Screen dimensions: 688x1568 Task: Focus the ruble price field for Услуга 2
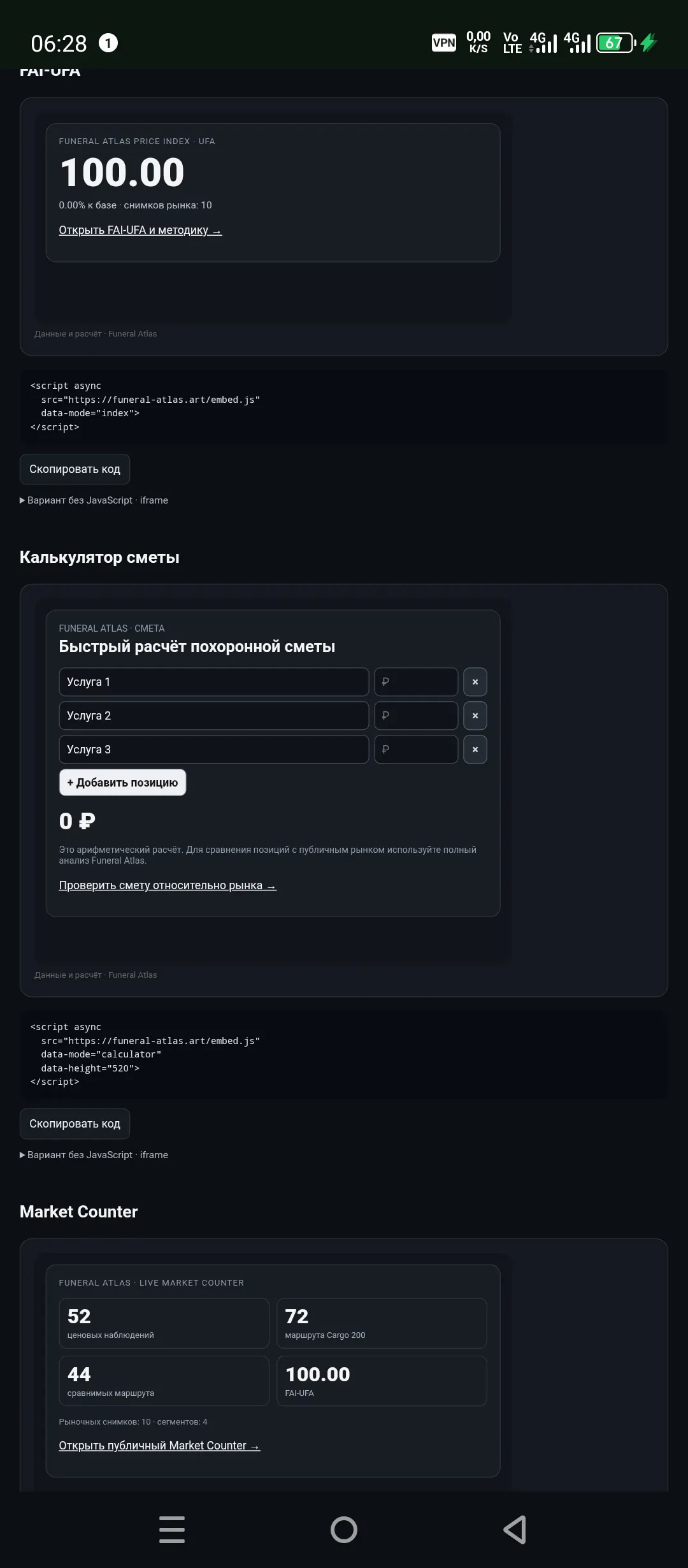pos(416,716)
